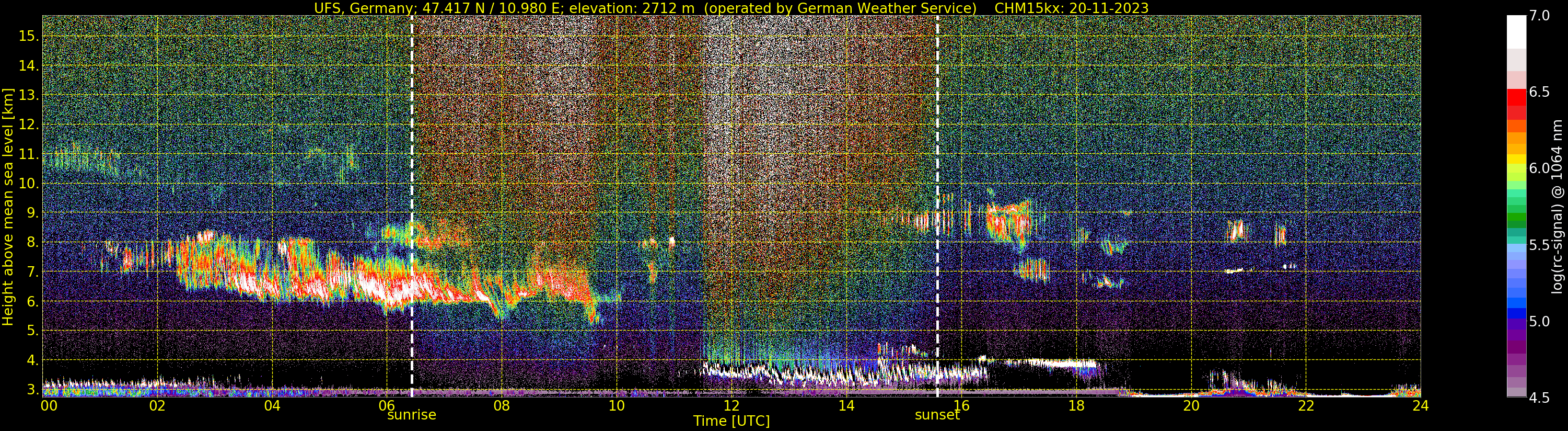Click the white segment of the colorbar
Screen dimensions: 1568x431
click(x=1516, y=32)
